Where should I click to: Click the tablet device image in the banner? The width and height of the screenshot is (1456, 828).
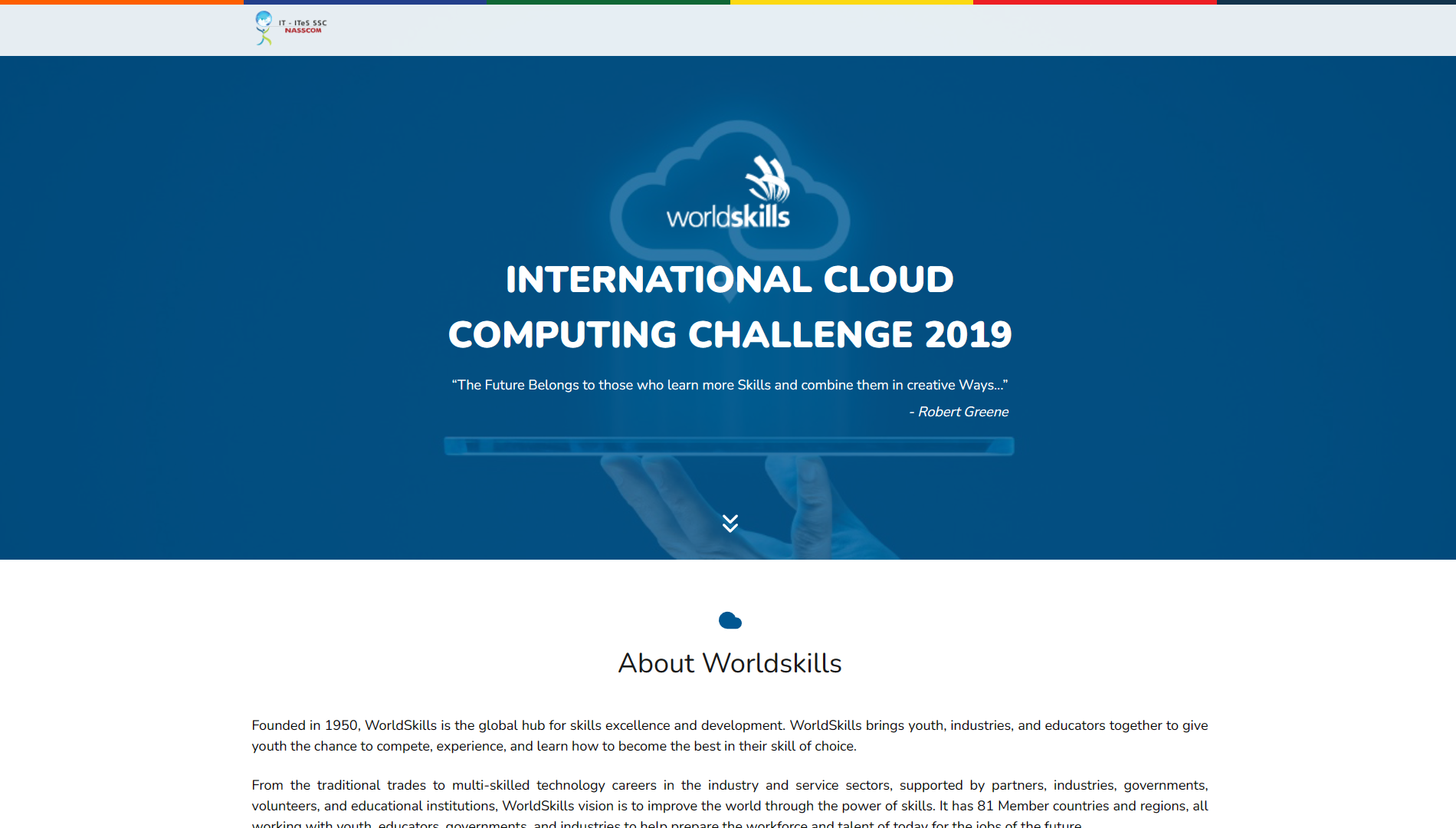tap(728, 445)
